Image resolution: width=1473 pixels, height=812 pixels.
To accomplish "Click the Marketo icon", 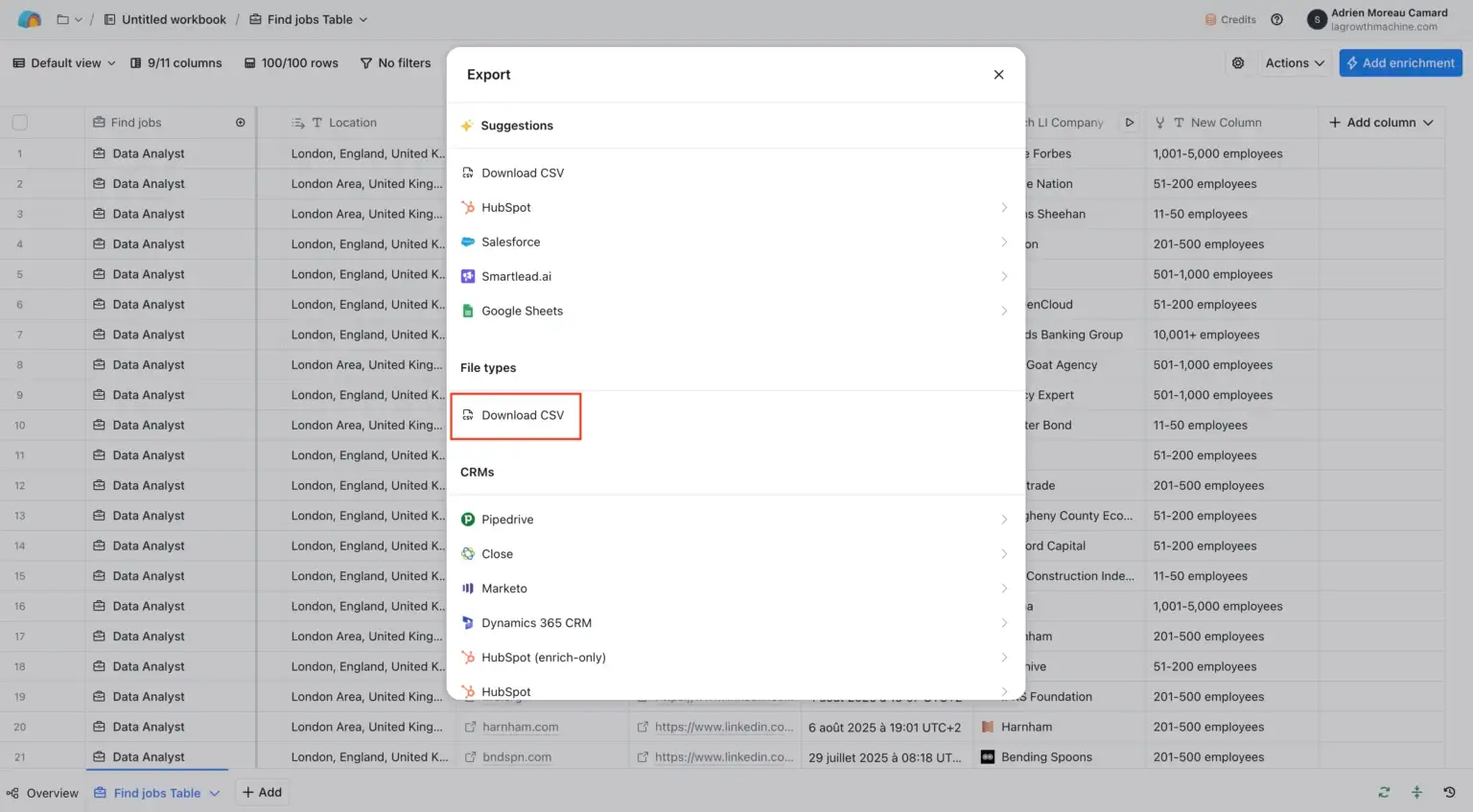I will [x=468, y=589].
